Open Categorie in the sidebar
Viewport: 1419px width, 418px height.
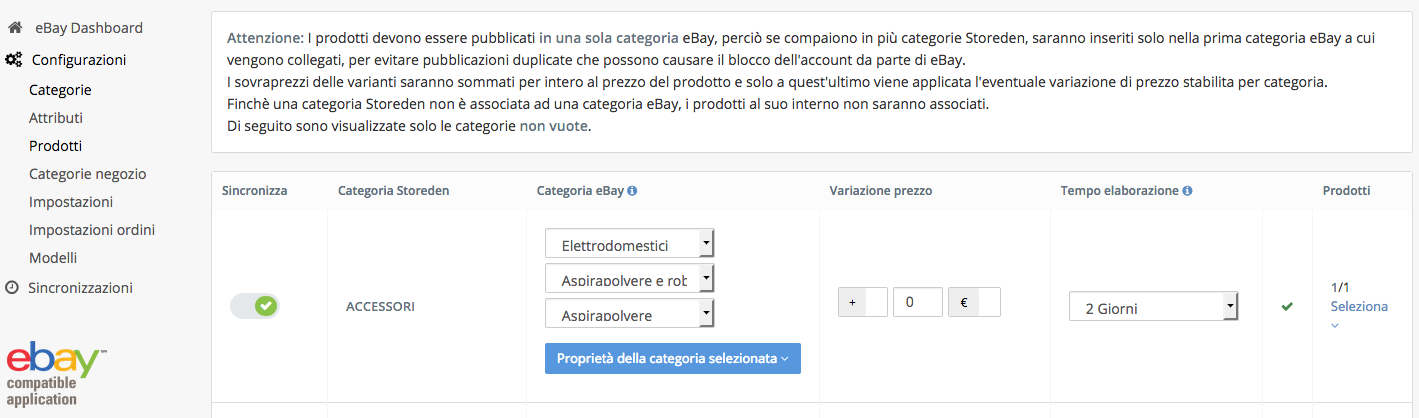(60, 90)
